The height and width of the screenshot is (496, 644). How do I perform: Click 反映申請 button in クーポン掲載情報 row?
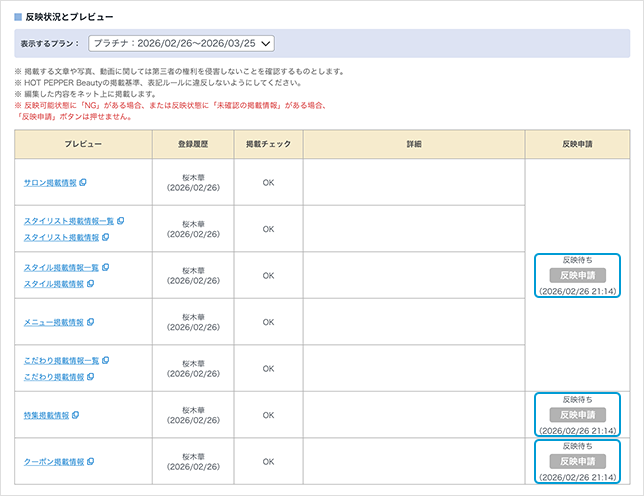pyautogui.click(x=577, y=462)
